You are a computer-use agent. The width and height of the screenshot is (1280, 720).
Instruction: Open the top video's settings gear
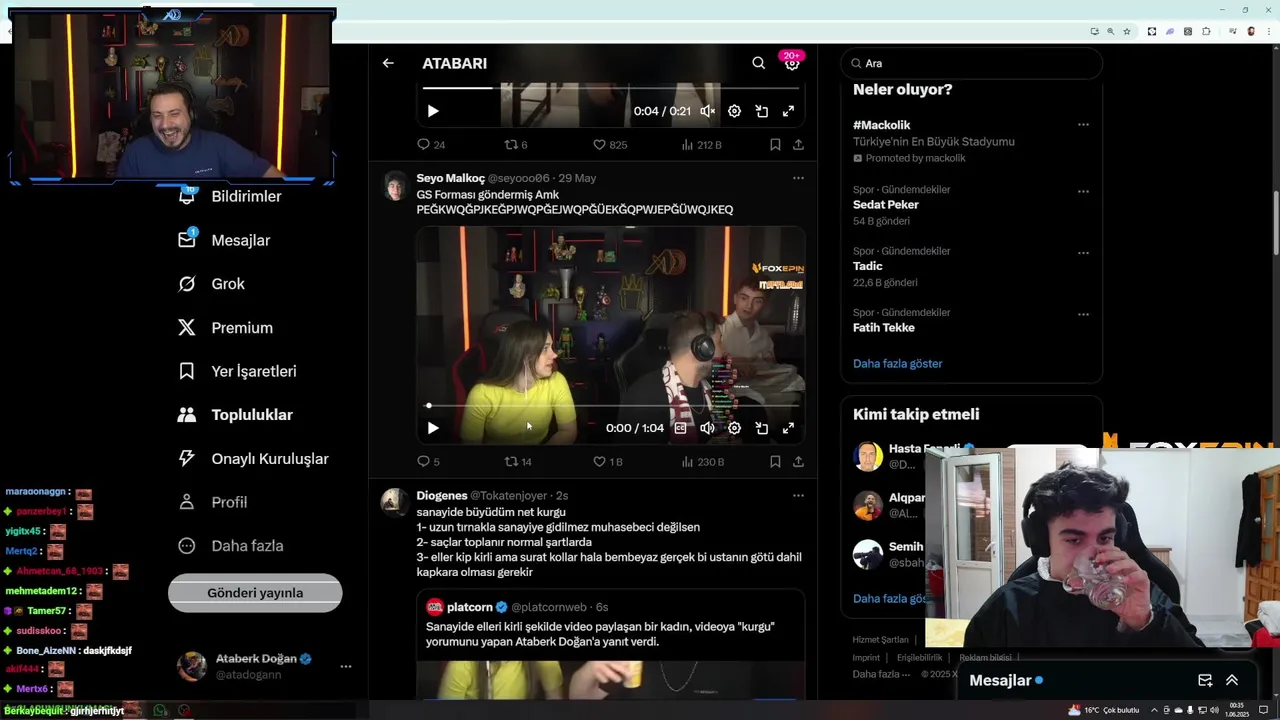coord(734,111)
